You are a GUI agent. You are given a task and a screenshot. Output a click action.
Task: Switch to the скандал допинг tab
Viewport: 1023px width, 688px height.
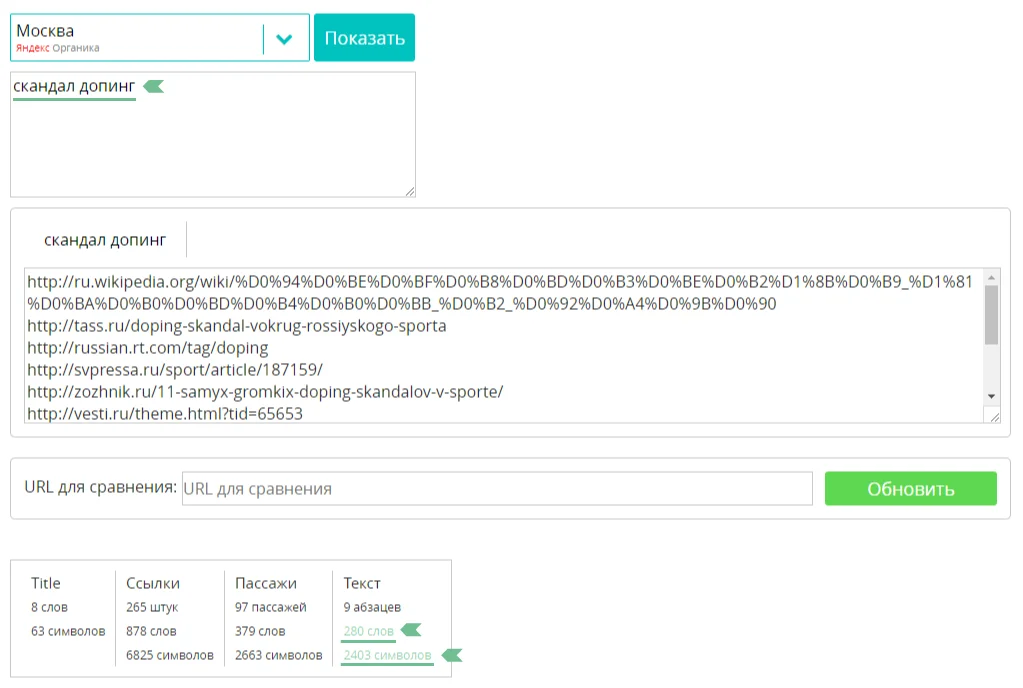[105, 240]
